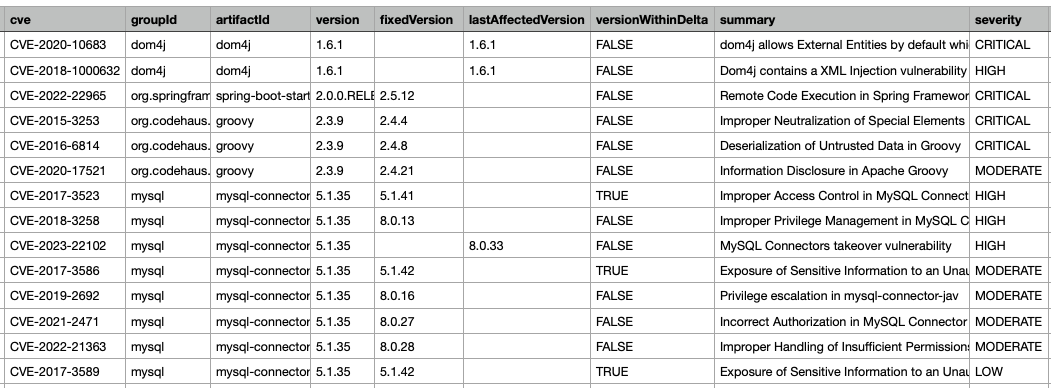Select lastAffectedVersion cell 8.0.33
The width and height of the screenshot is (1051, 388).
click(527, 246)
